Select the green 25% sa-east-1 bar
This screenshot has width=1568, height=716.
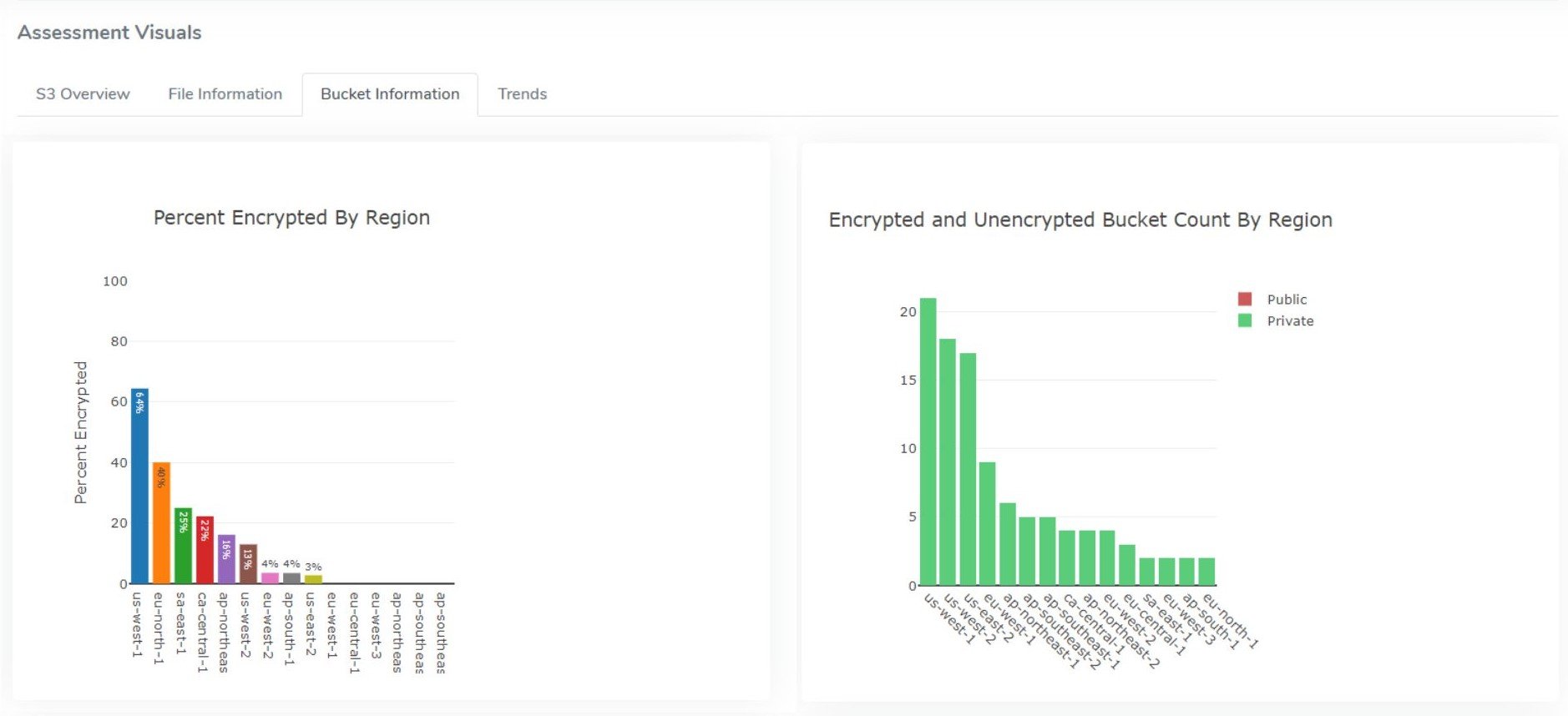(183, 546)
